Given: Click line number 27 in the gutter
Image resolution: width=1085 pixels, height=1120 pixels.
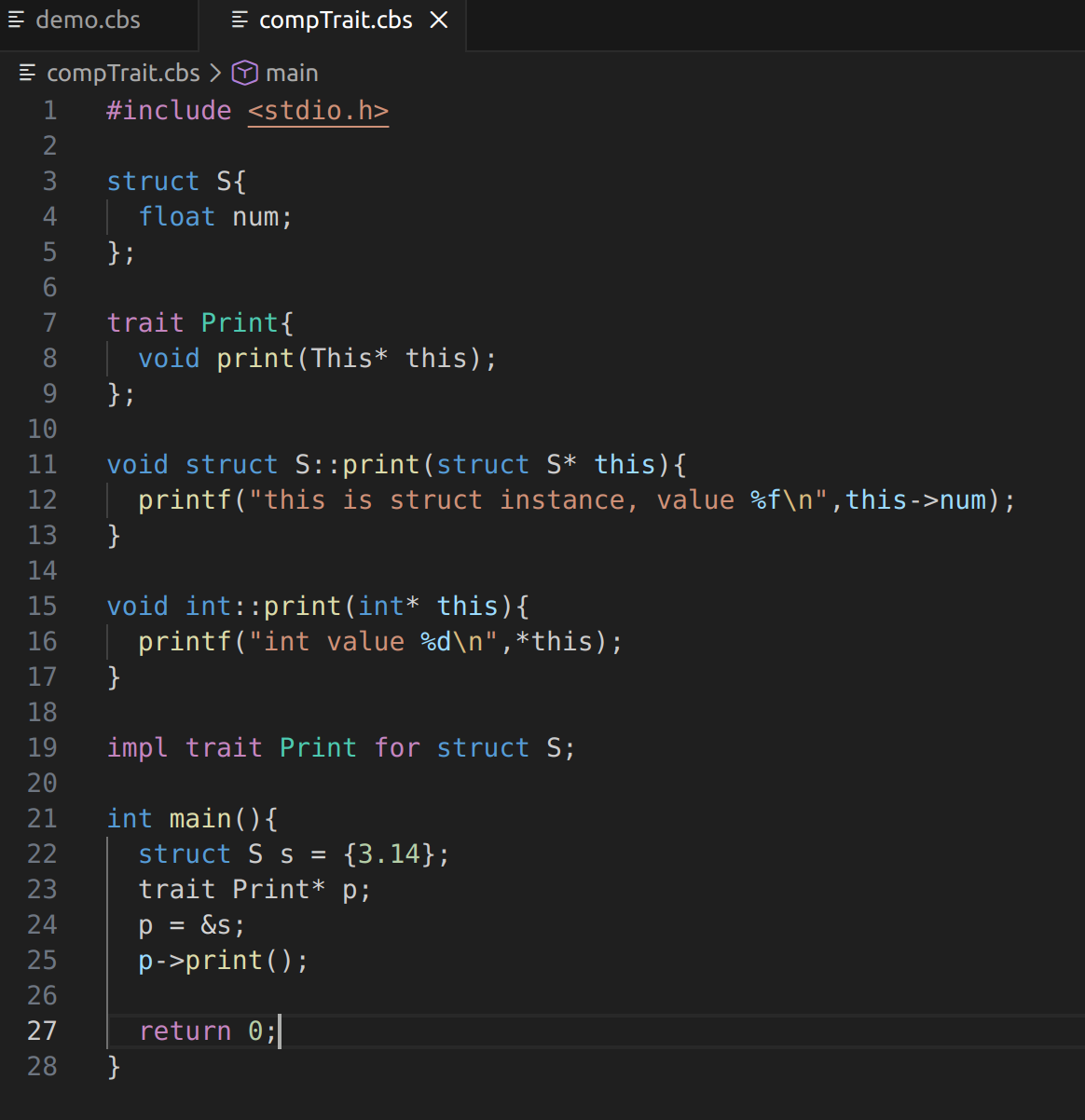Looking at the screenshot, I should 42,1031.
